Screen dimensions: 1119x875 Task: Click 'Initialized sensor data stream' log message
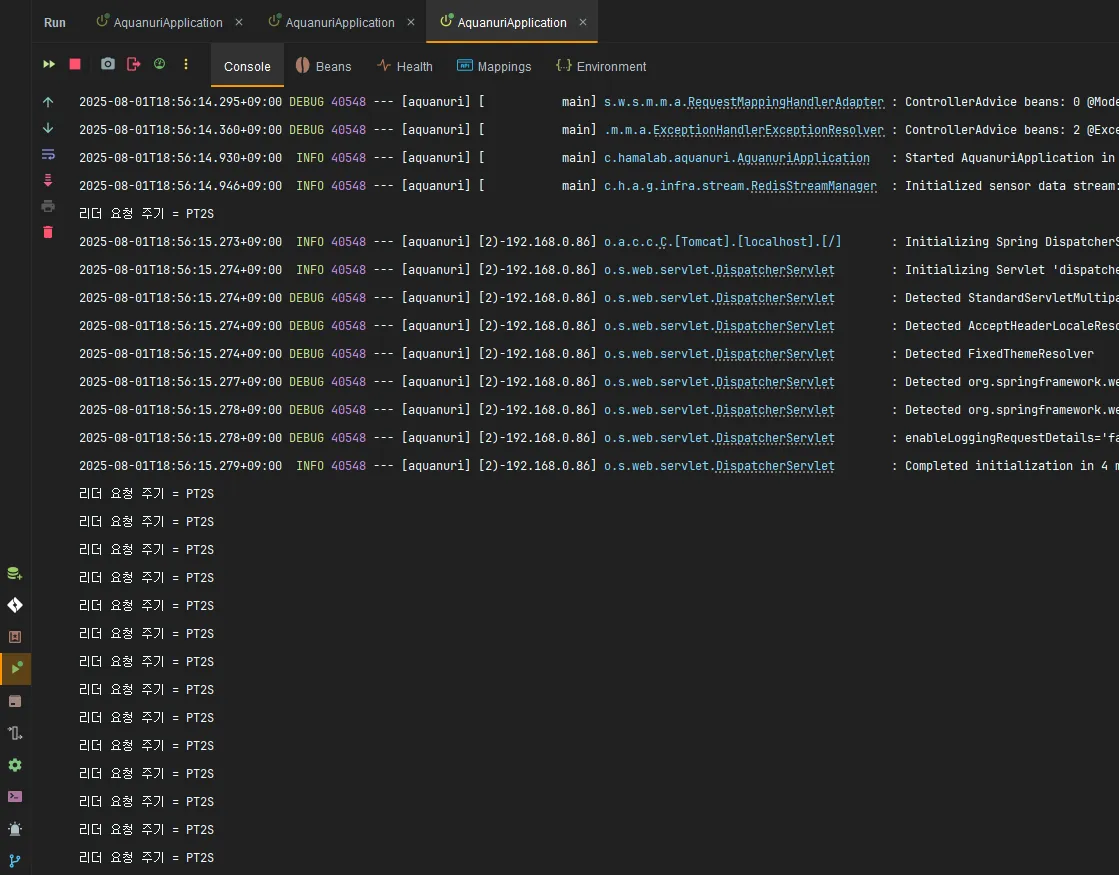pos(1011,186)
